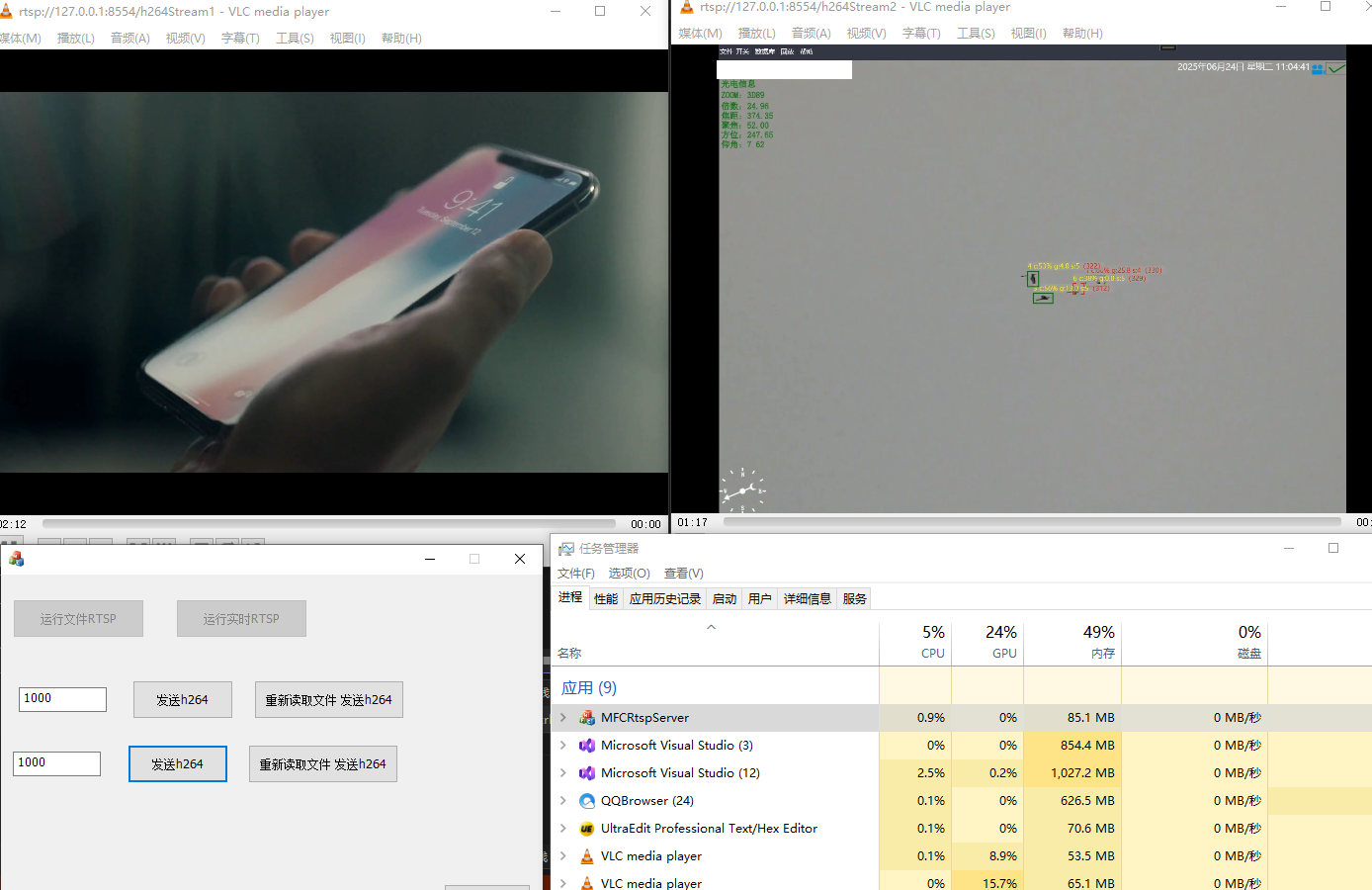Click the Visual Studio icon in the Microsoft Visual Studio (12) row
Screen dimensions: 1372x890
[587, 773]
